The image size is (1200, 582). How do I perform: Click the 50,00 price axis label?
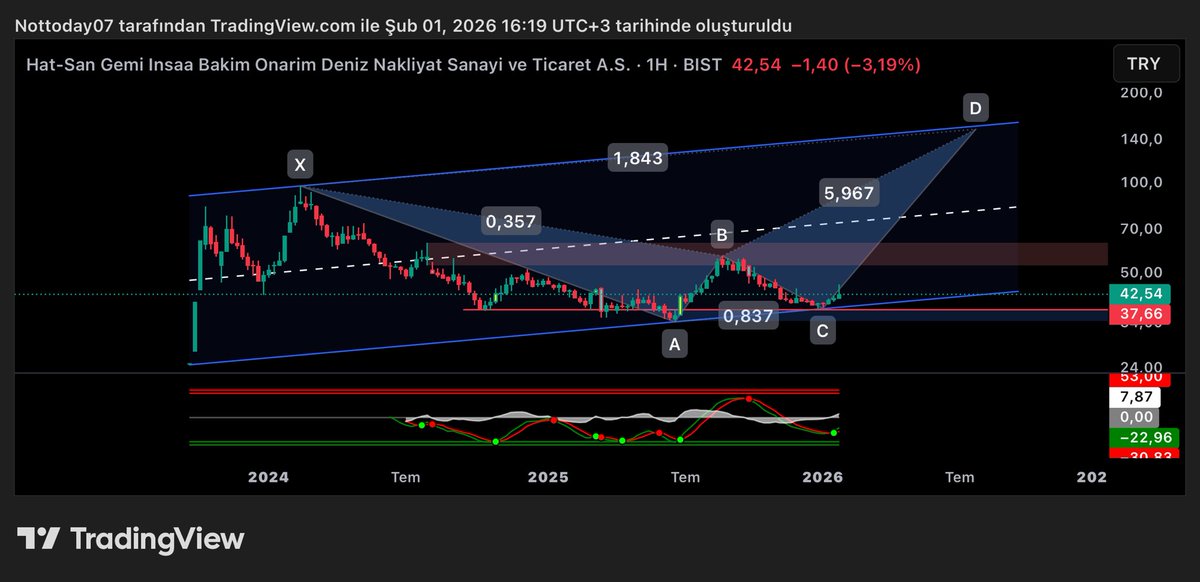[x=1141, y=273]
